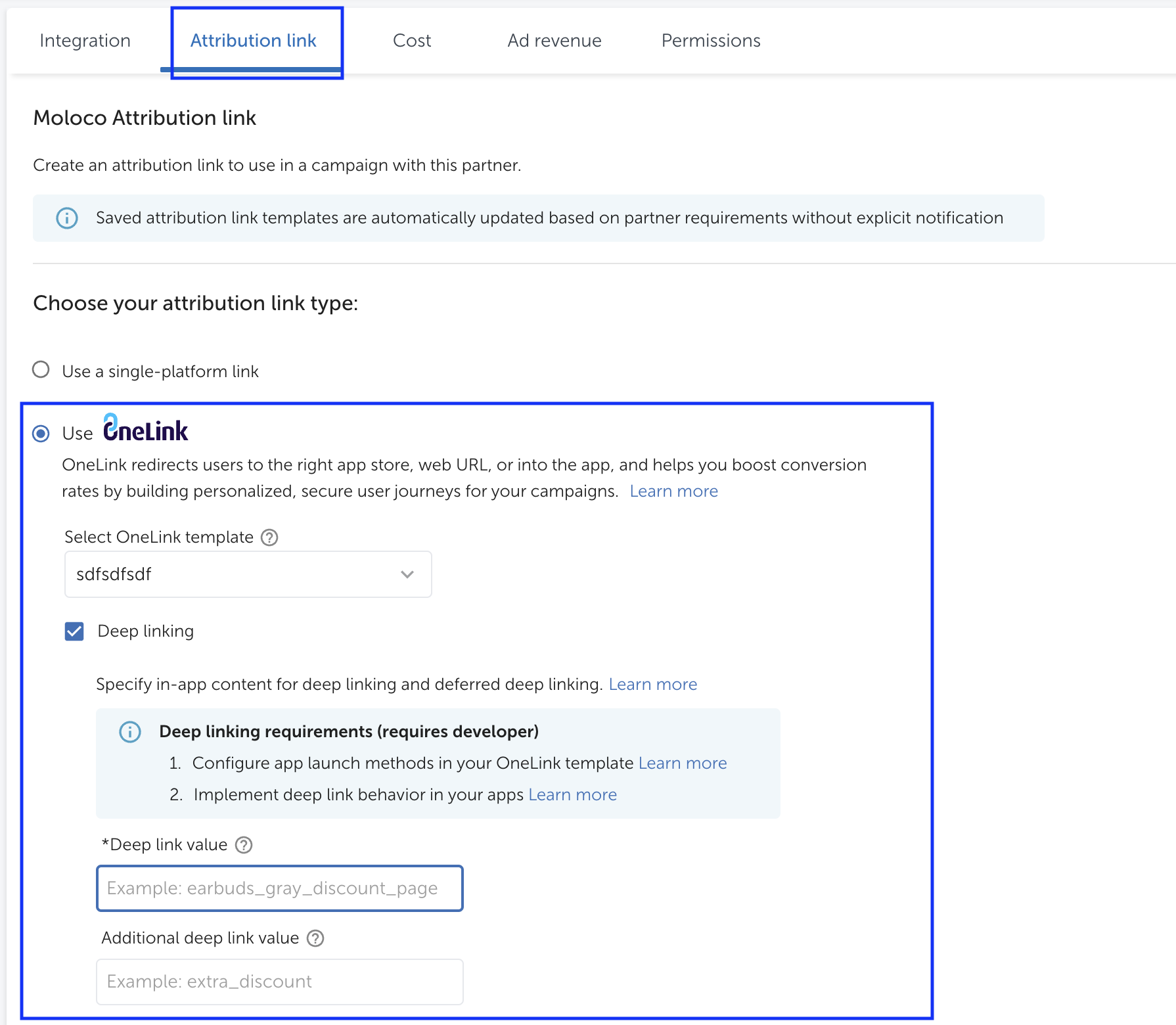Open Learn more about implementing deep link behavior
This screenshot has height=1025, width=1176.
click(x=572, y=795)
